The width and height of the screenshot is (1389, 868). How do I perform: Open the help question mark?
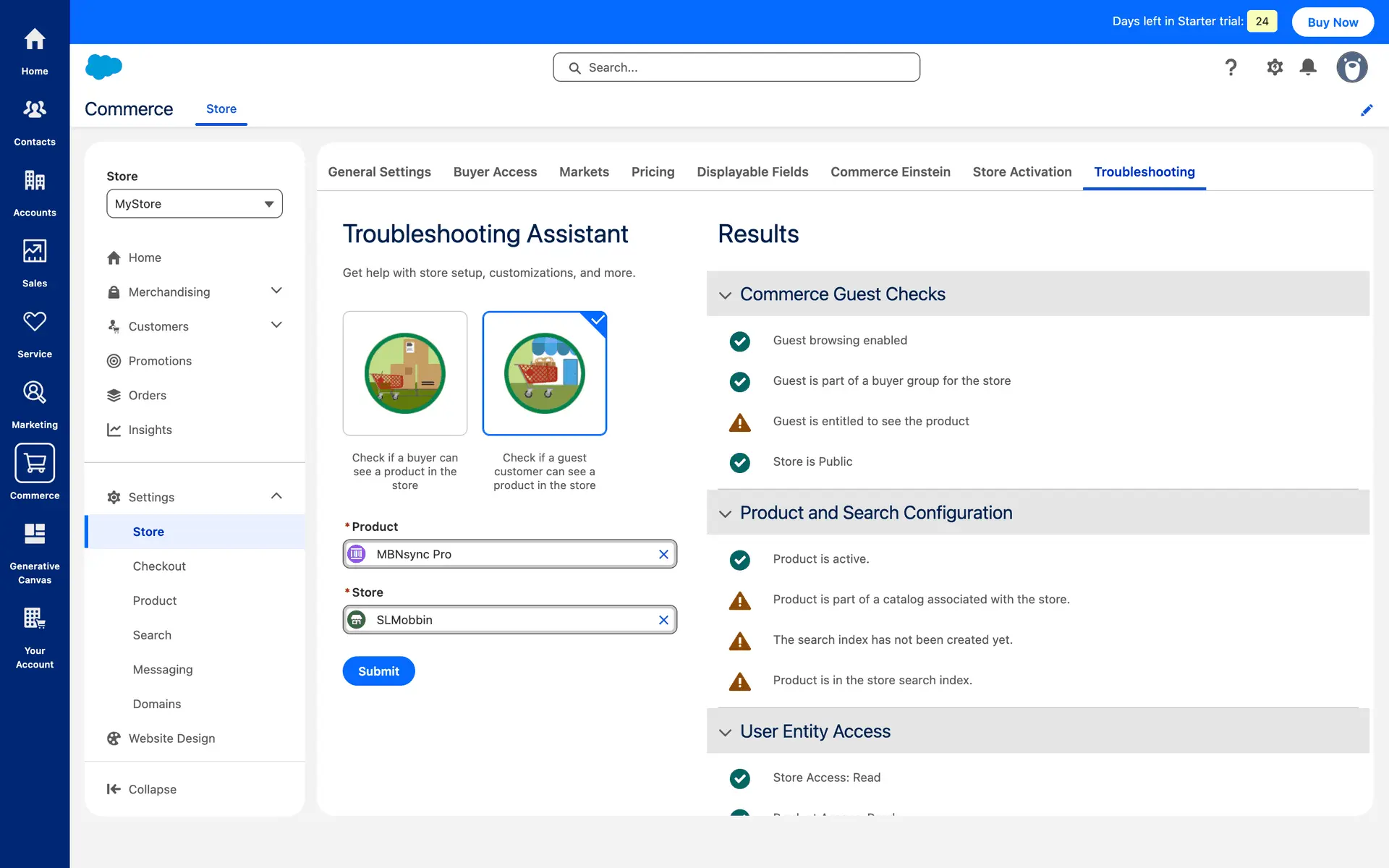(x=1231, y=67)
